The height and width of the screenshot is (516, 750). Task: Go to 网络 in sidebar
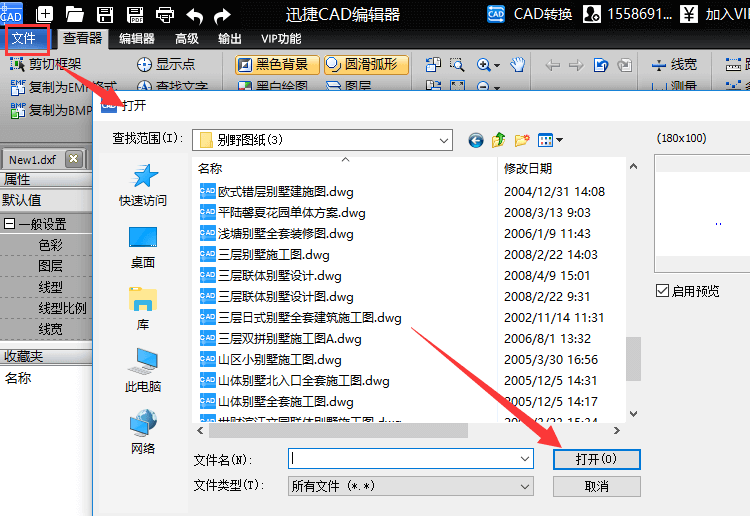click(x=143, y=432)
